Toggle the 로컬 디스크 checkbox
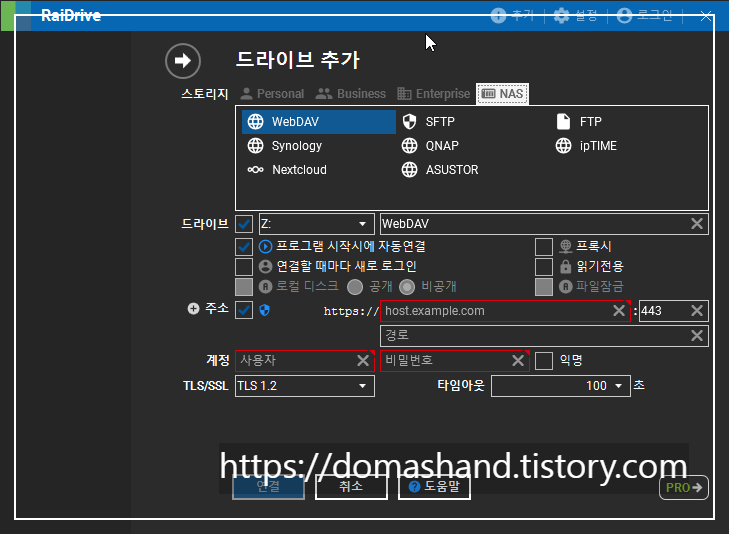The width and height of the screenshot is (729, 534). point(244,287)
